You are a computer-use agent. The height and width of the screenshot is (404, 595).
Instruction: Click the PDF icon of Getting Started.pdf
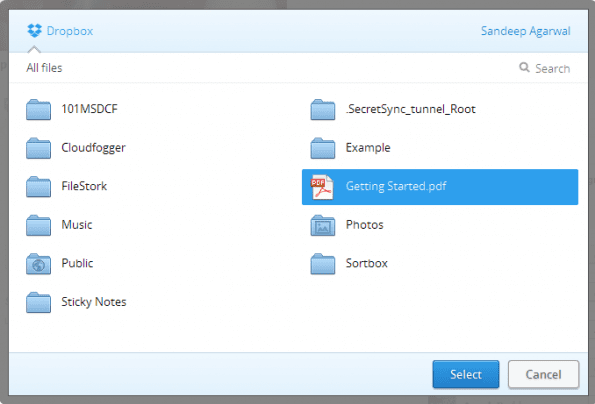click(x=322, y=187)
